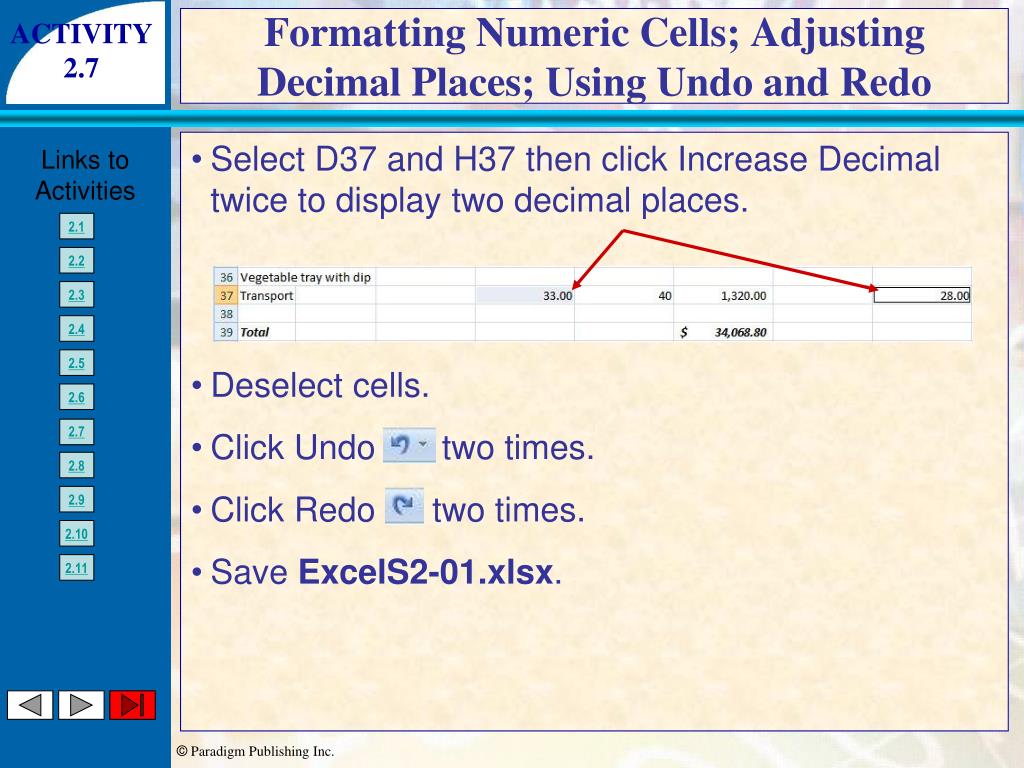This screenshot has height=768, width=1024.
Task: Navigate to activity link 2.7
Action: [x=76, y=431]
